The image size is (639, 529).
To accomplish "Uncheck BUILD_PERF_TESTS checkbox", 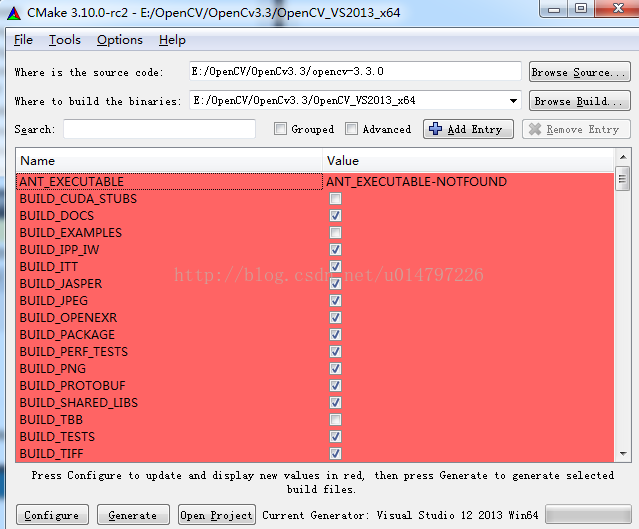I will 335,352.
